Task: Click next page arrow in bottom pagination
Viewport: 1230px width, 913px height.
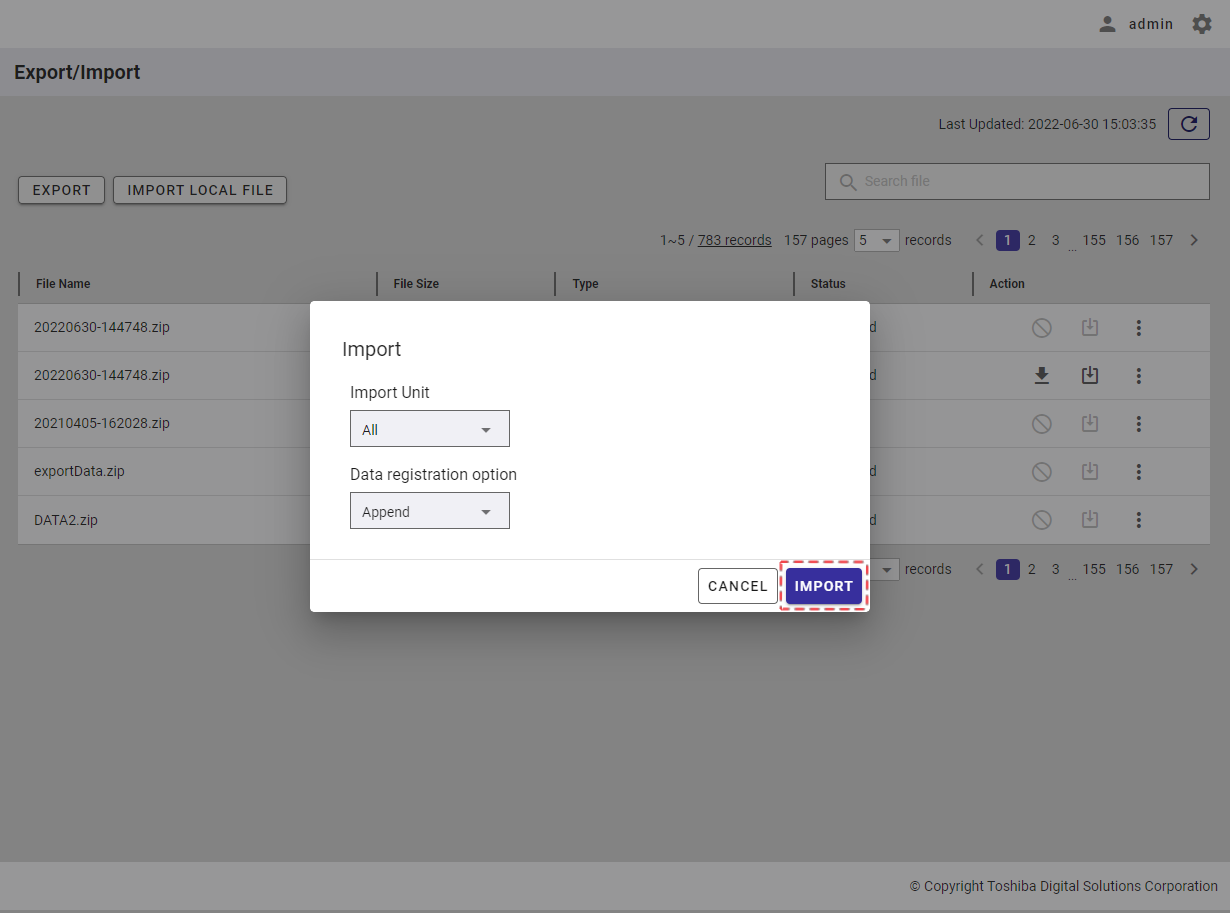Action: point(1193,569)
